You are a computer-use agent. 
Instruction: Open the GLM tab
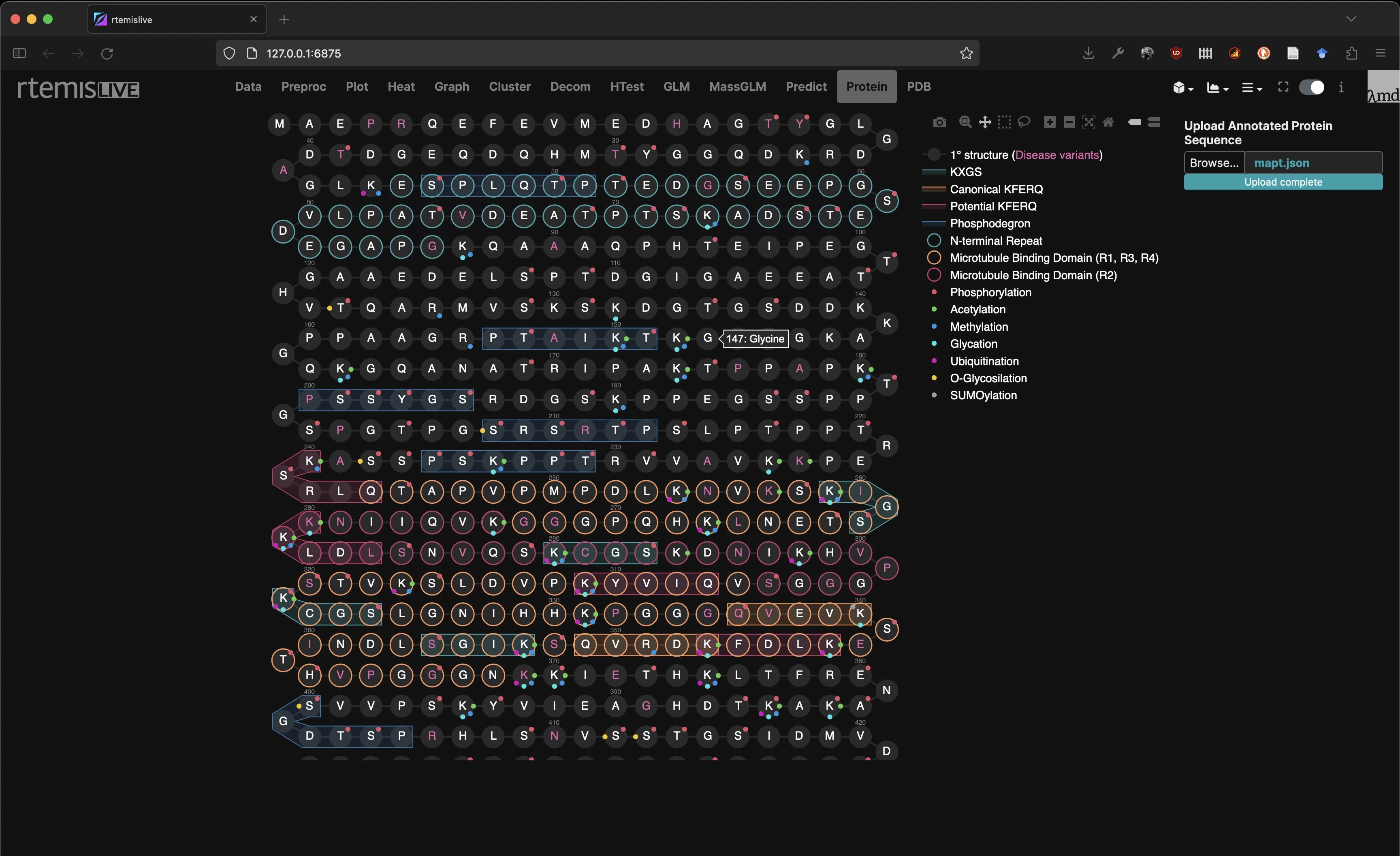pos(676,86)
